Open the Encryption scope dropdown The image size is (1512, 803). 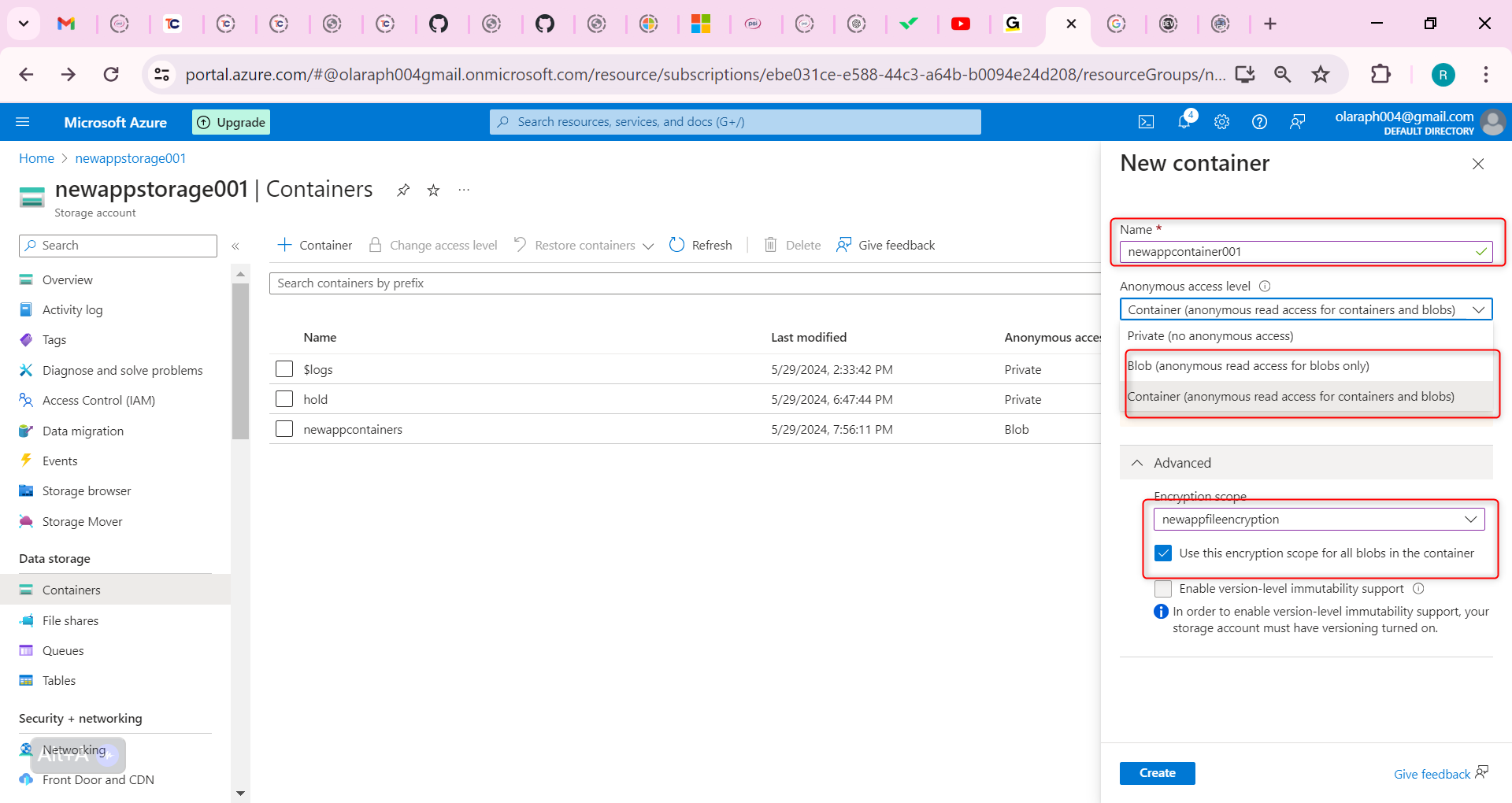click(1318, 520)
